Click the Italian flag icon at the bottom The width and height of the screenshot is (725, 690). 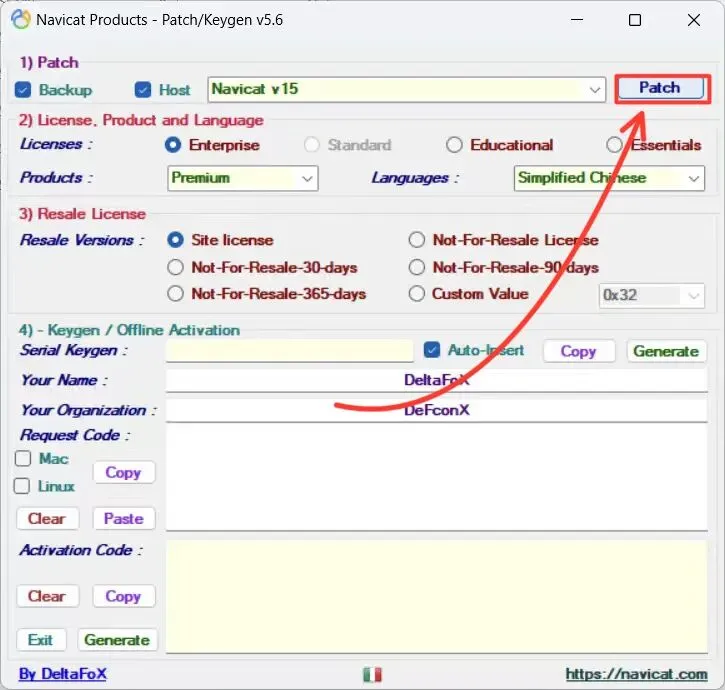coord(372,674)
